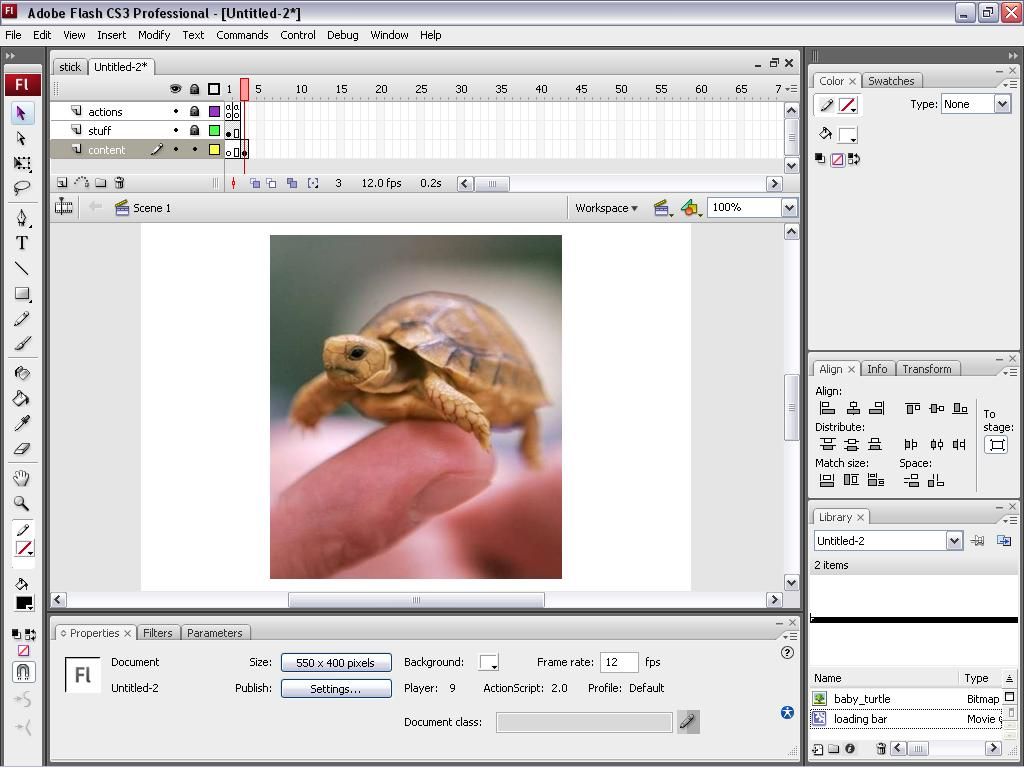Open the color Type dropdown

click(1002, 104)
